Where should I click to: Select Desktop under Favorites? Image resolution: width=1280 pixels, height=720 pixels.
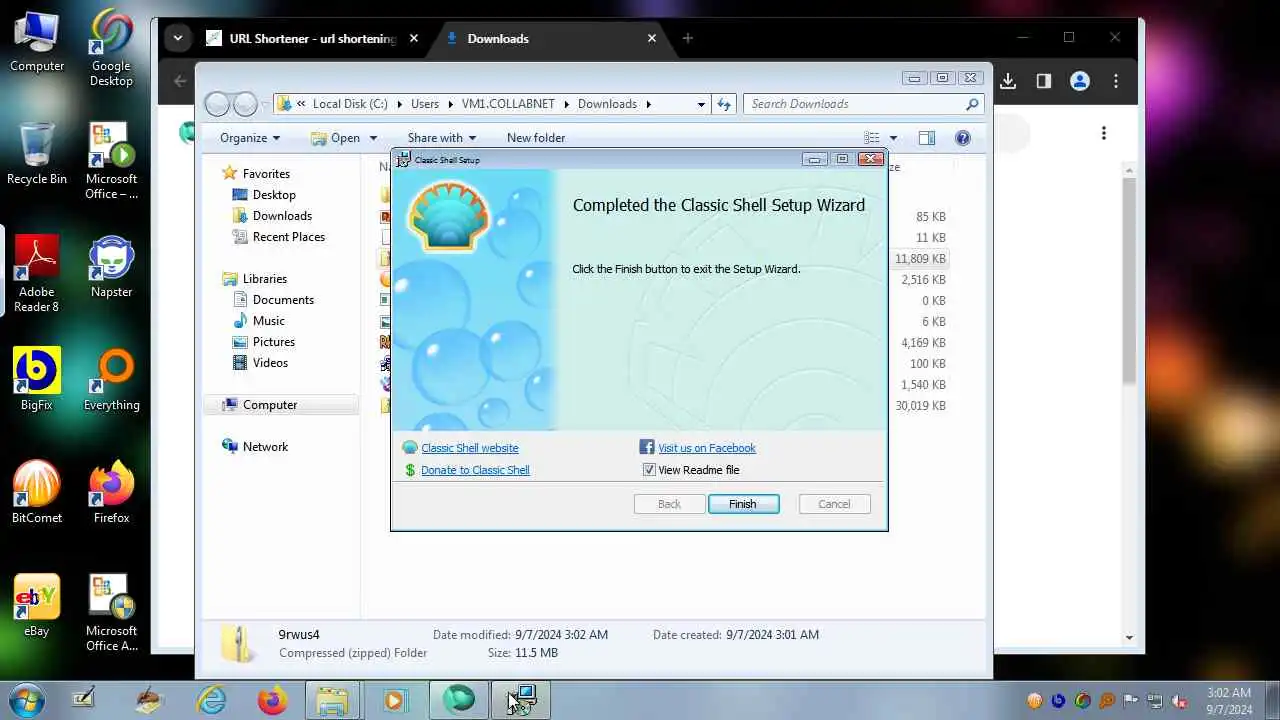coord(274,195)
